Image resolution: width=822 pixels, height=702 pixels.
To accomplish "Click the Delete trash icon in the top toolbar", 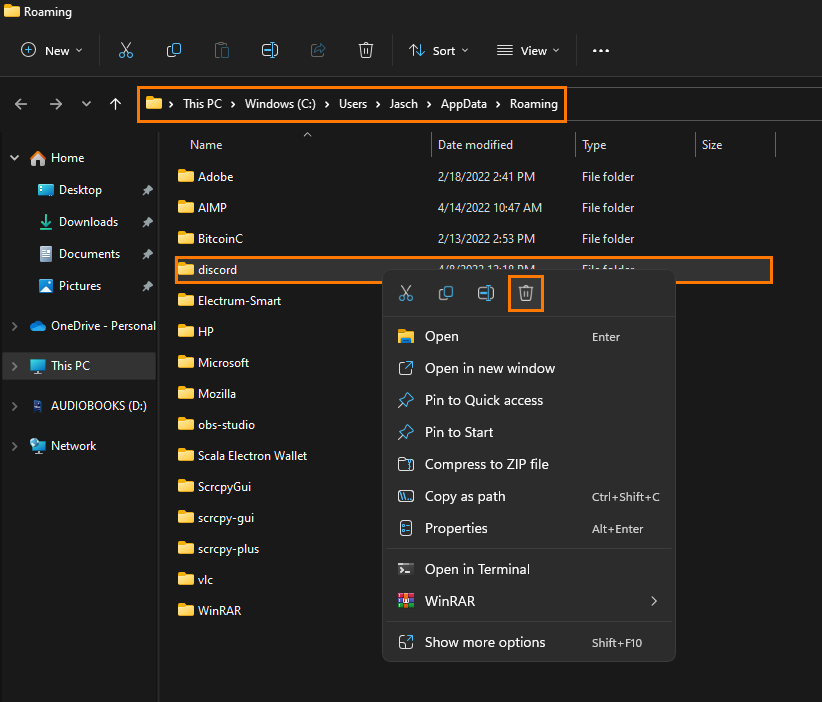I will click(x=365, y=50).
